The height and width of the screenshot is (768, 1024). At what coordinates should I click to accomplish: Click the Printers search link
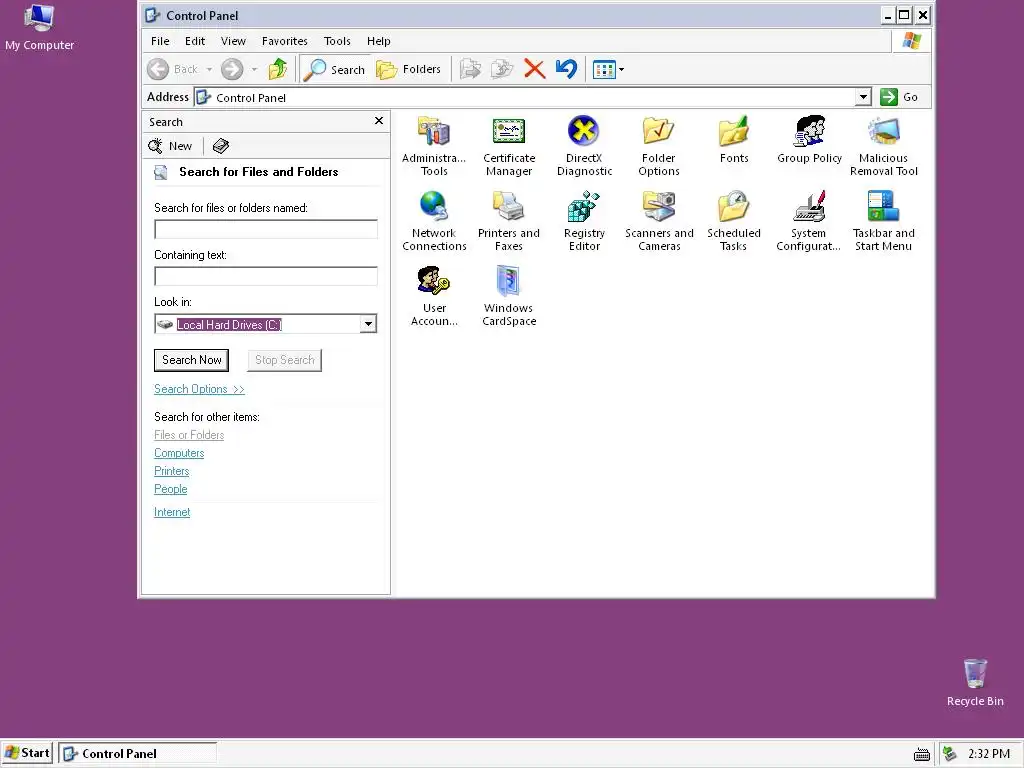(x=172, y=472)
